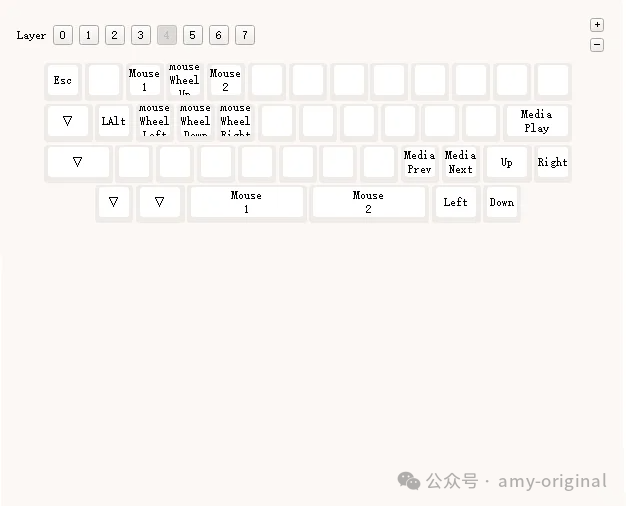Select the Mouse 2 key in top row
This screenshot has height=506, width=626.
point(225,81)
